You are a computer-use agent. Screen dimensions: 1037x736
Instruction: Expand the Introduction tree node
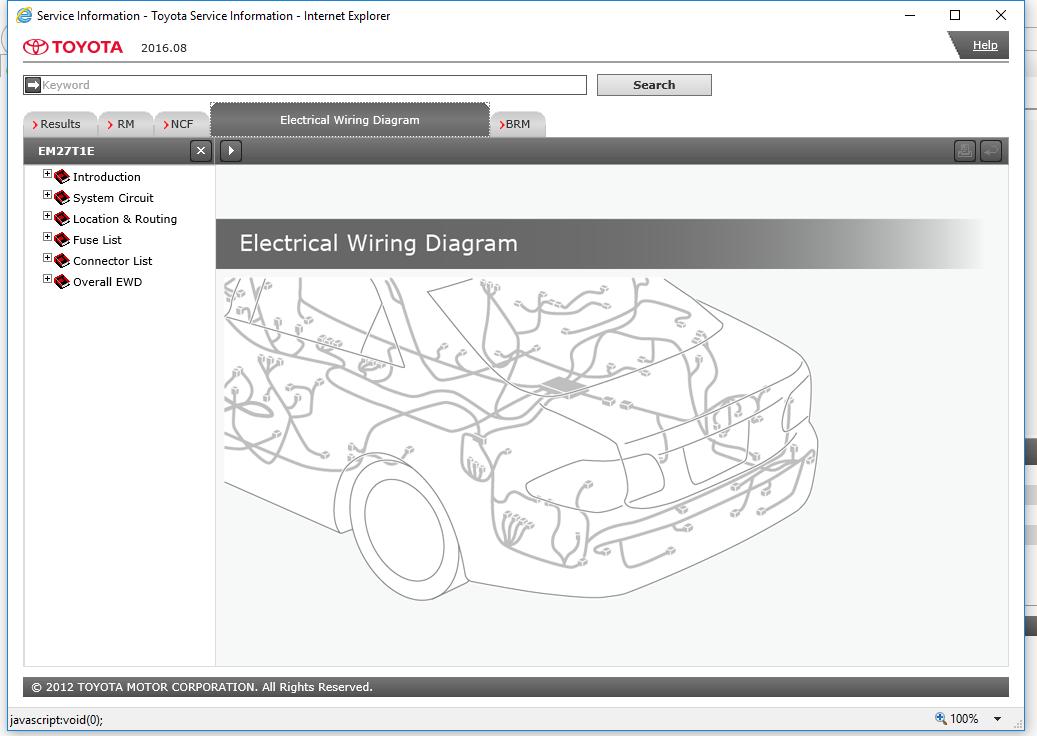(47, 175)
